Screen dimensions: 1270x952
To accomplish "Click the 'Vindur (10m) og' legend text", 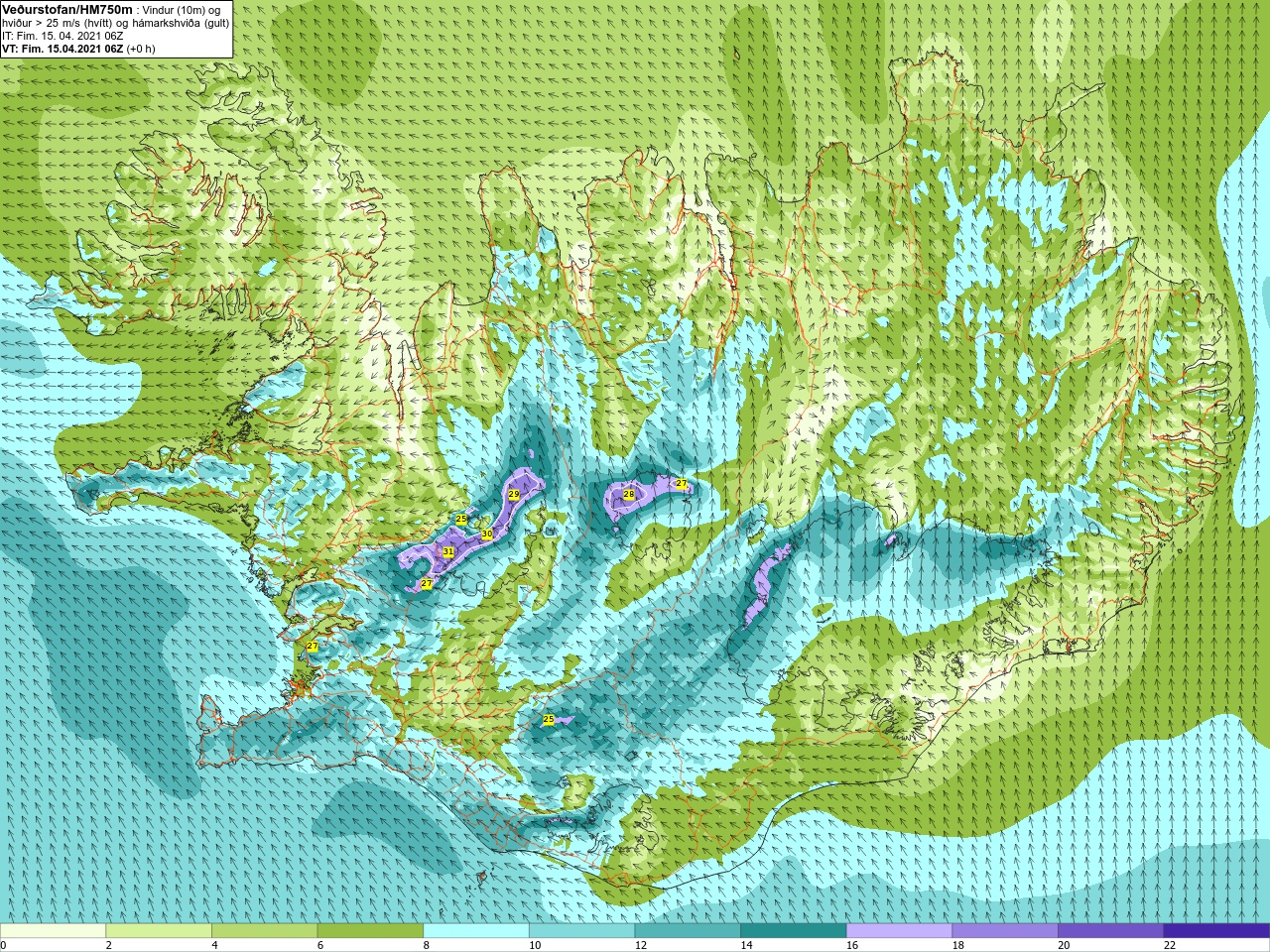I will (183, 10).
